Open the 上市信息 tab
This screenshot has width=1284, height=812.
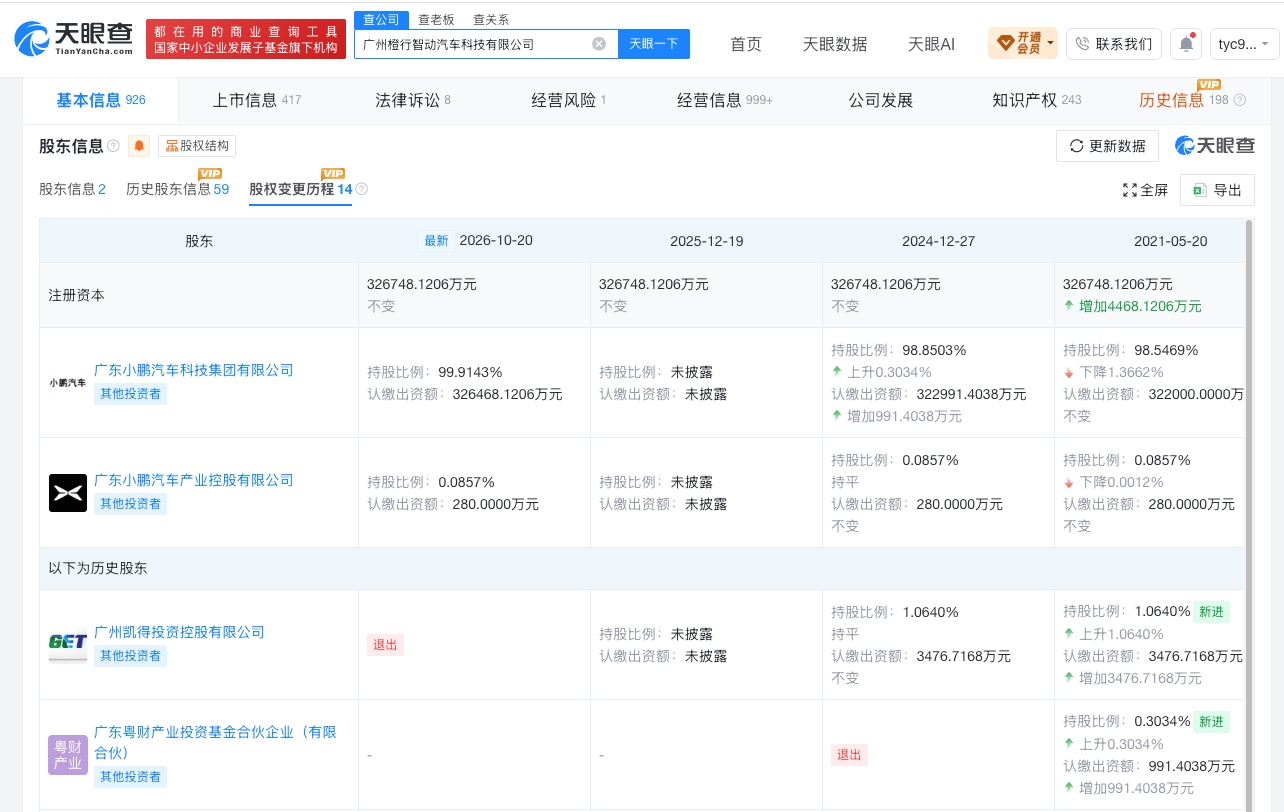click(x=257, y=100)
